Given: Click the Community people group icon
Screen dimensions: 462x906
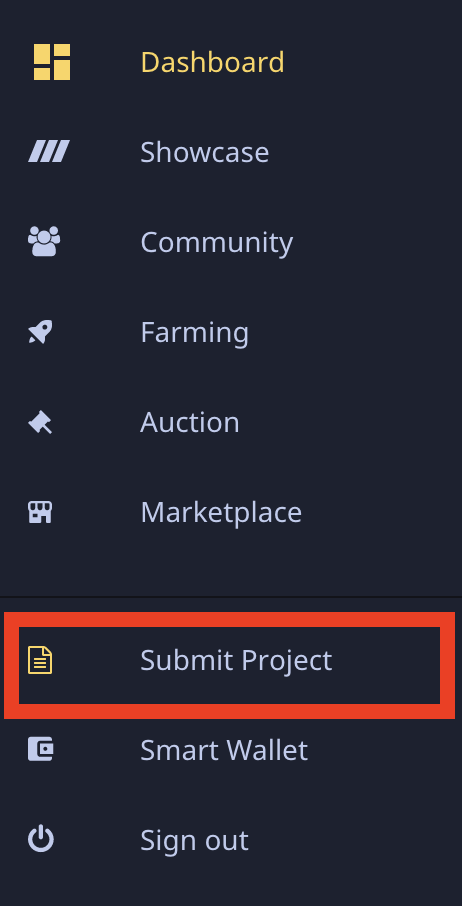Looking at the screenshot, I should pyautogui.click(x=44, y=241).
